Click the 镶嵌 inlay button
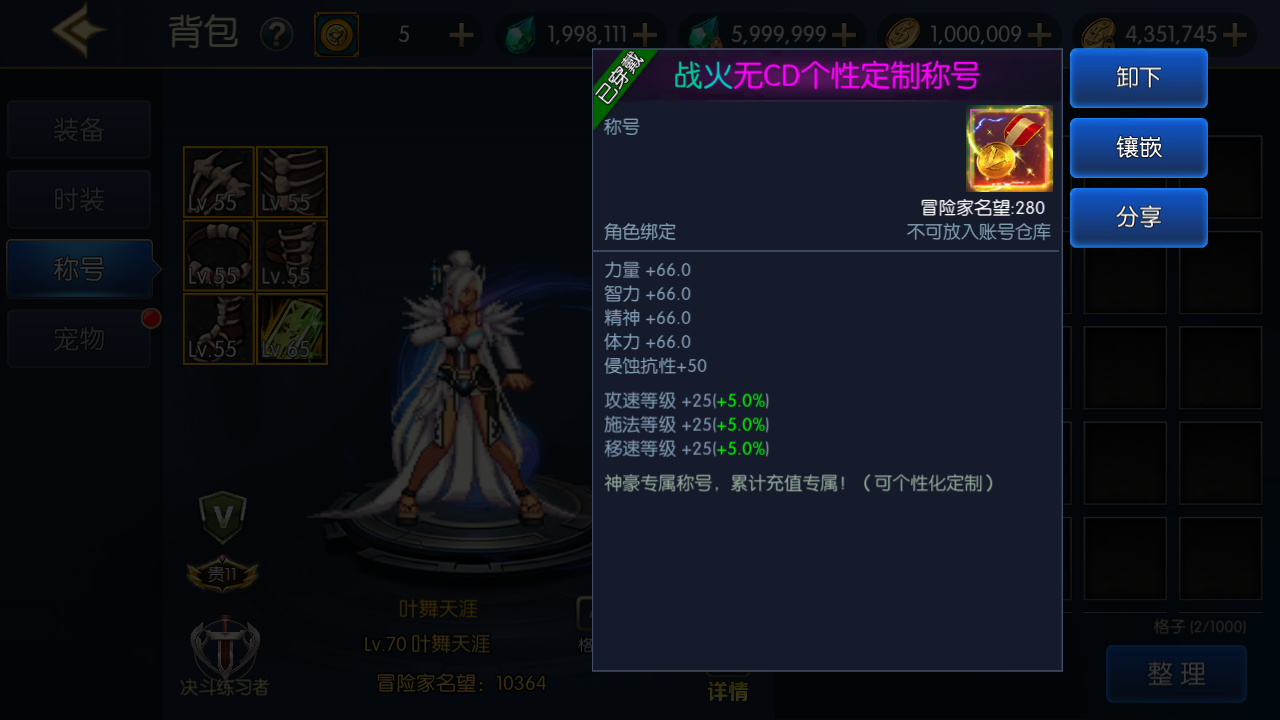The height and width of the screenshot is (720, 1280). coord(1139,148)
